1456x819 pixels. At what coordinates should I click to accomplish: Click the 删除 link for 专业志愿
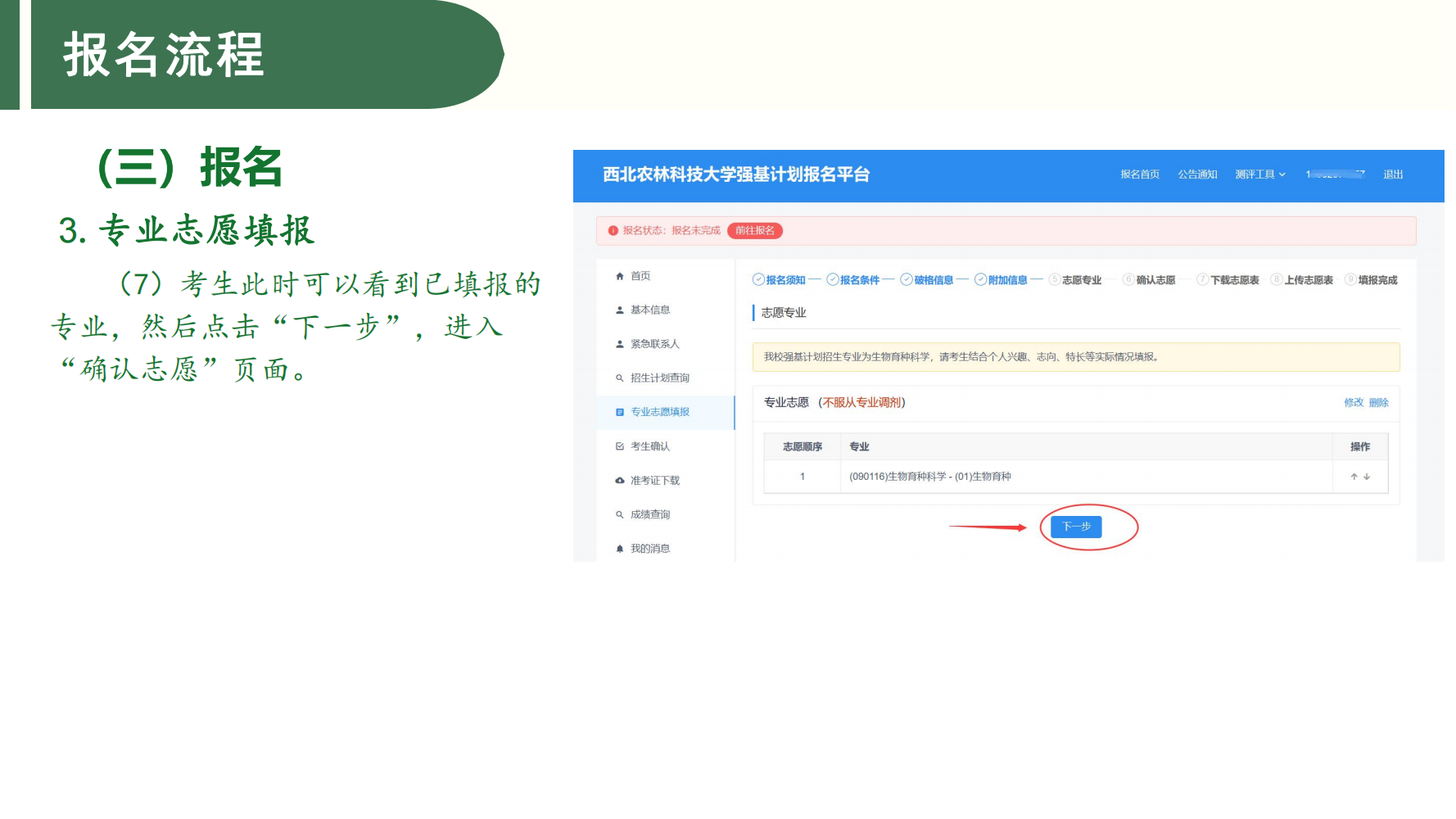click(x=1379, y=402)
